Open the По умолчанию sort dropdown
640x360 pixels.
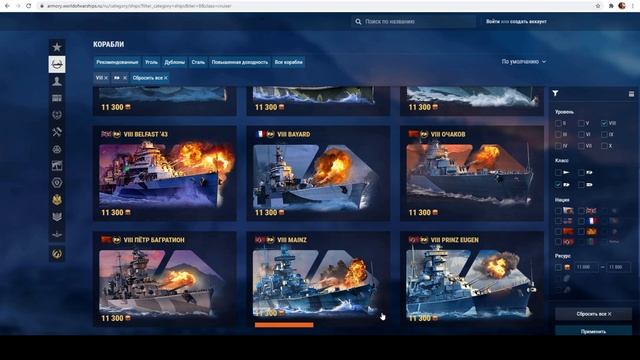(524, 62)
